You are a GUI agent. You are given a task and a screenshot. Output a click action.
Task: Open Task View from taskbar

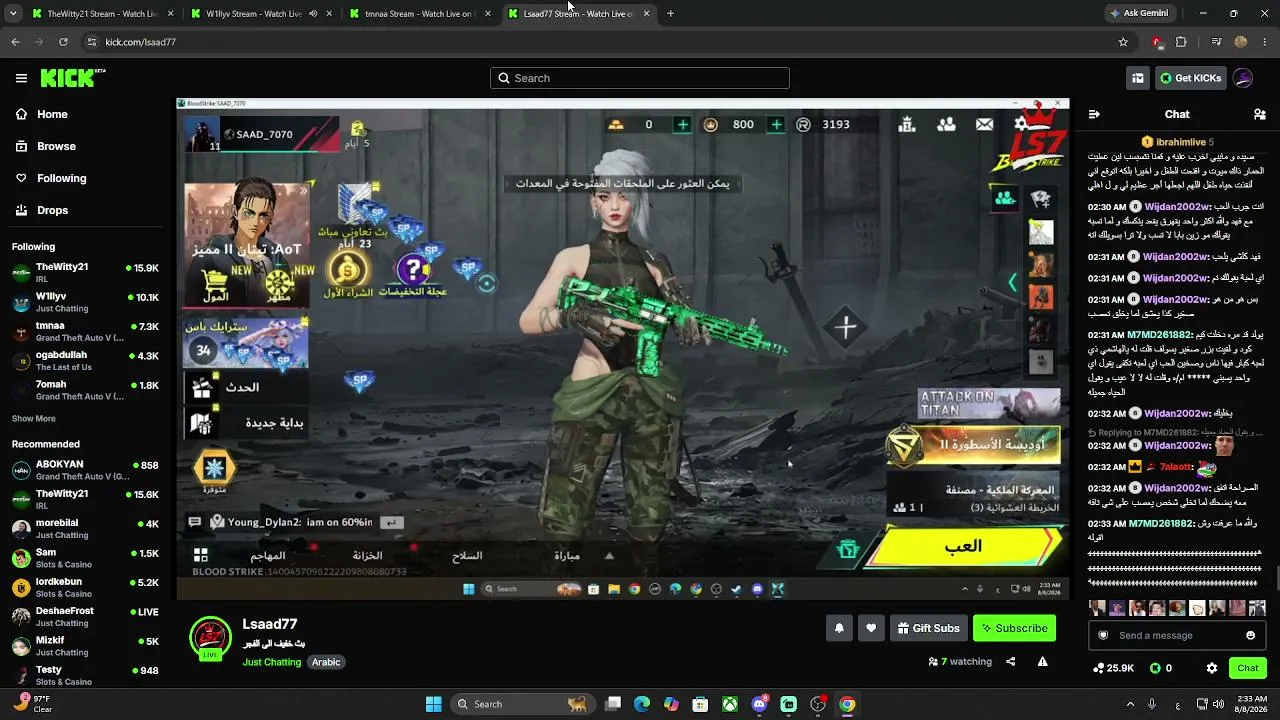[x=613, y=704]
